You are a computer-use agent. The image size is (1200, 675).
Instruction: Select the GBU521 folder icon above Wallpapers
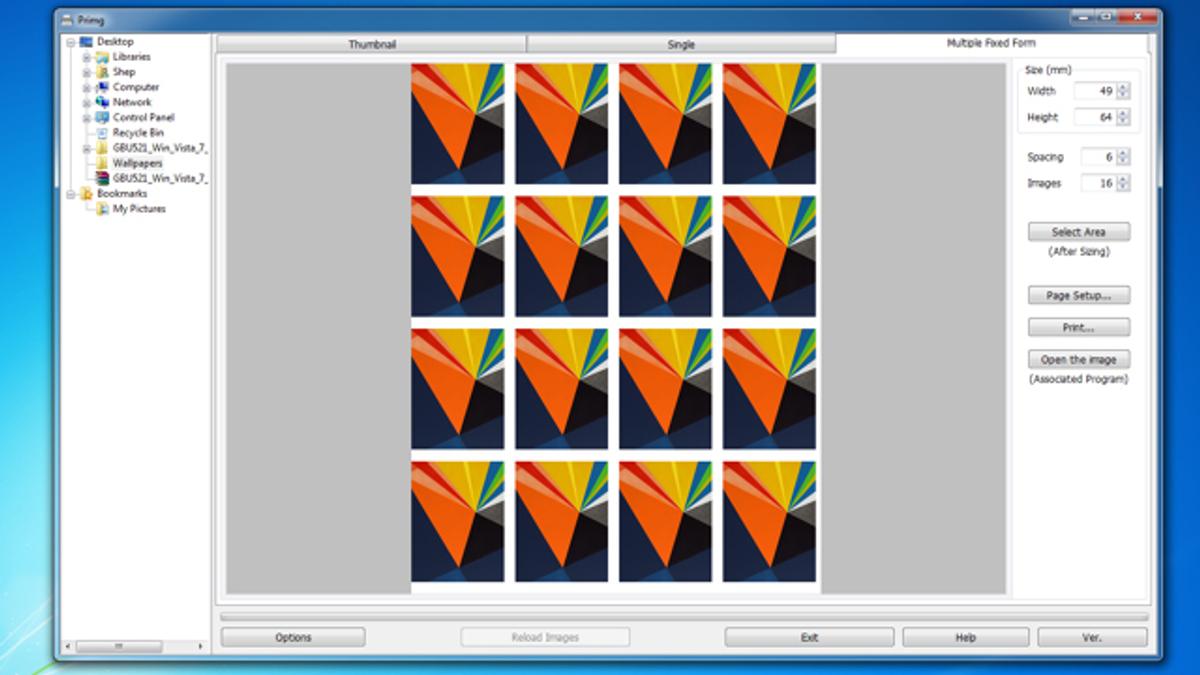pos(102,148)
